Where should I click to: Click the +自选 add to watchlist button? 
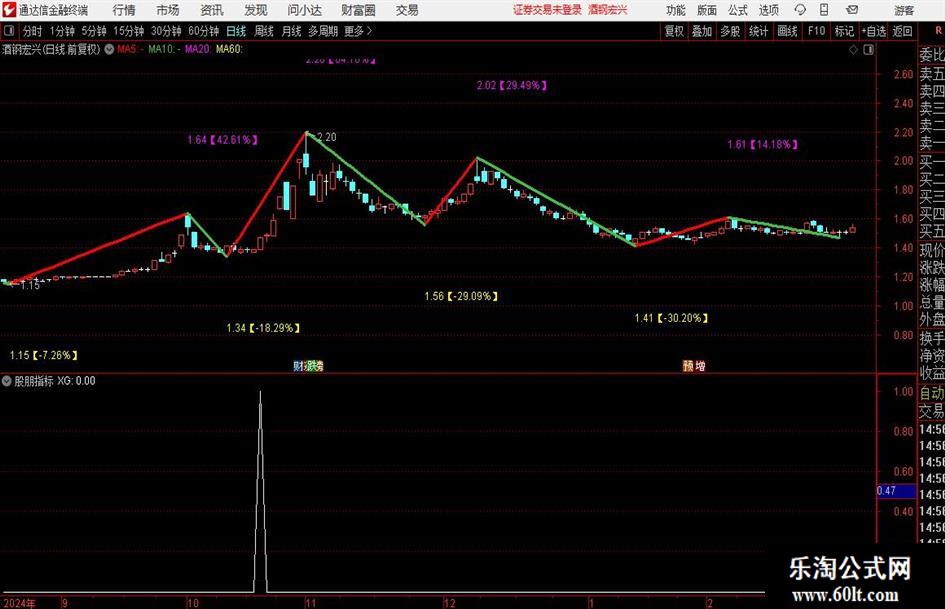pos(873,31)
